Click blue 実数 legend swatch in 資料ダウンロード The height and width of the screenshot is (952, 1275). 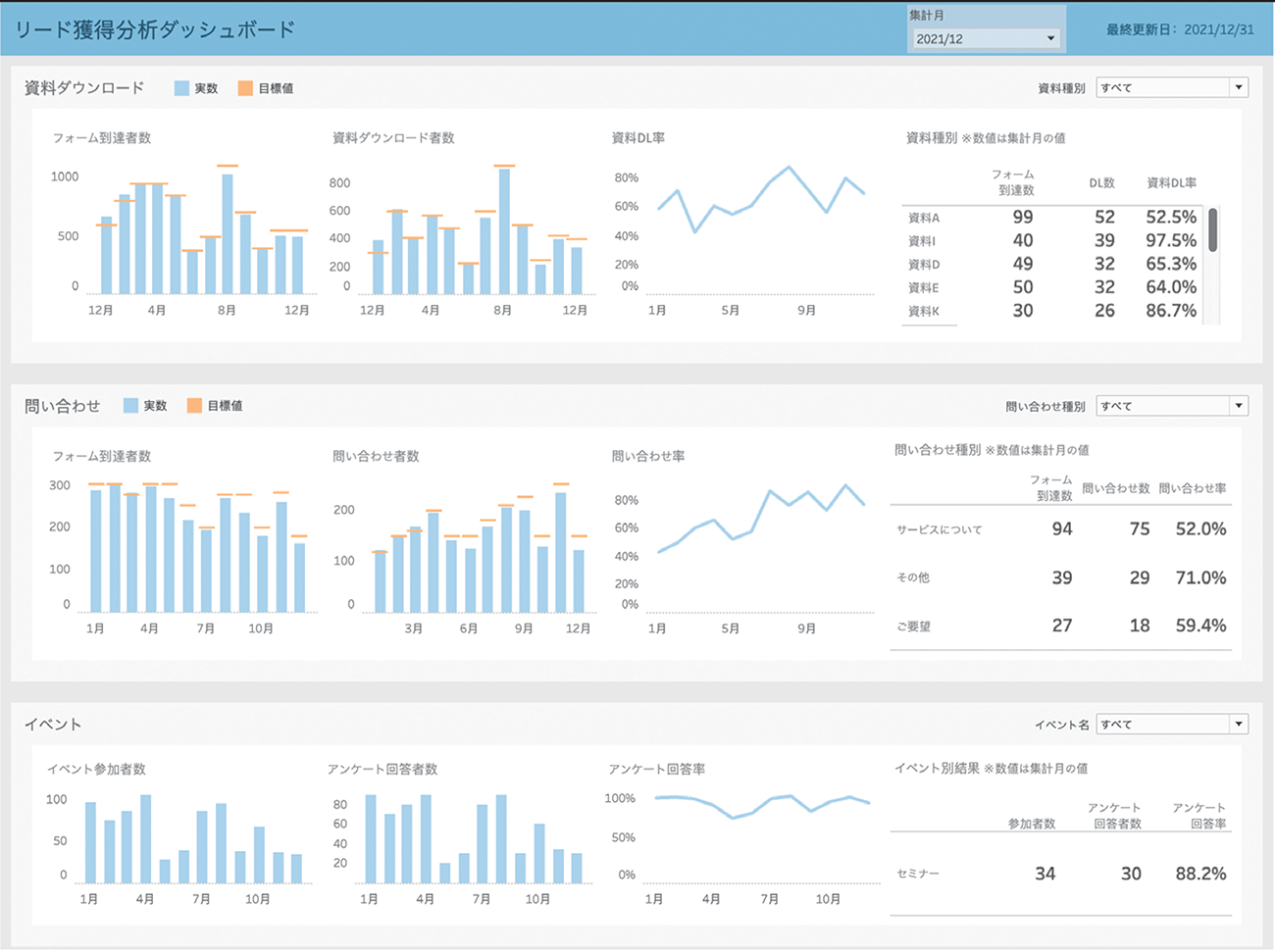(x=181, y=88)
